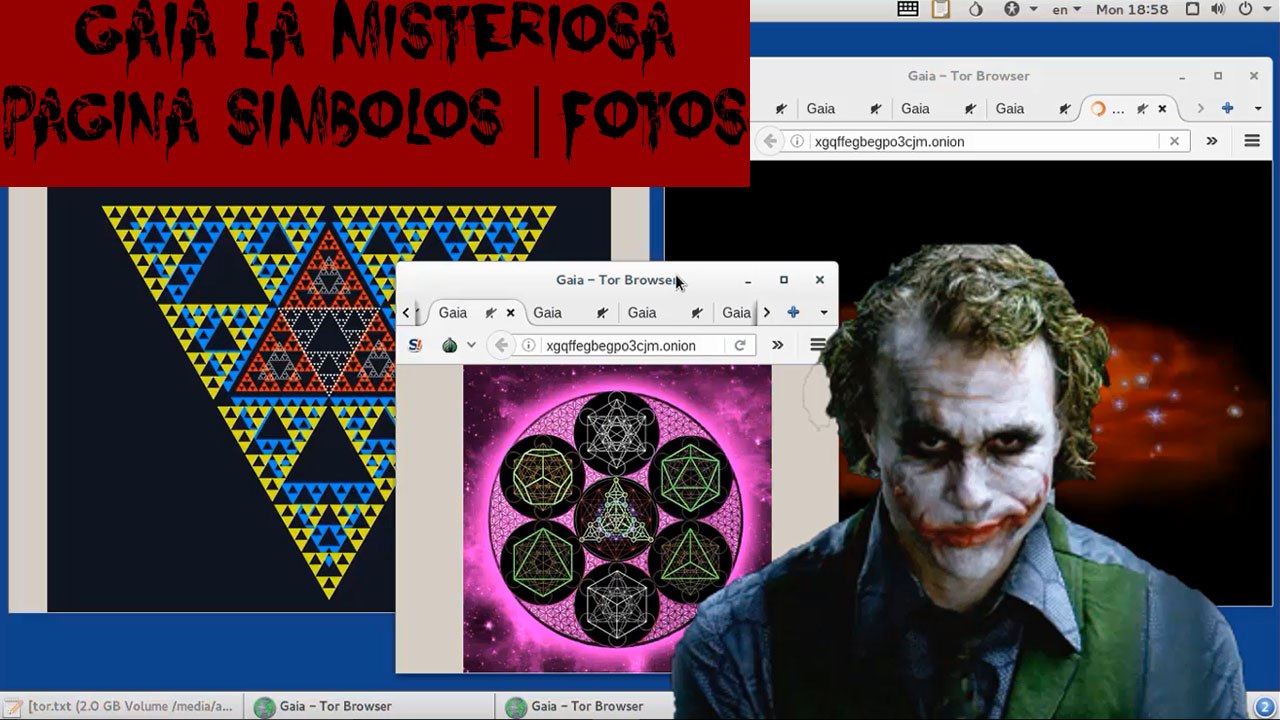This screenshot has height=720, width=1280.
Task: Toggle mute on third Gaia tab, front window
Action: tap(697, 312)
